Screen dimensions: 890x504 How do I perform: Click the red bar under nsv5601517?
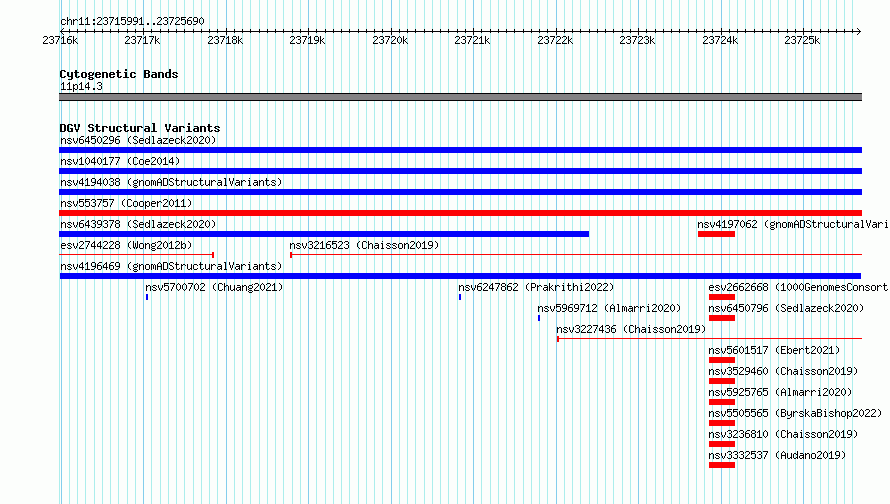[722, 360]
